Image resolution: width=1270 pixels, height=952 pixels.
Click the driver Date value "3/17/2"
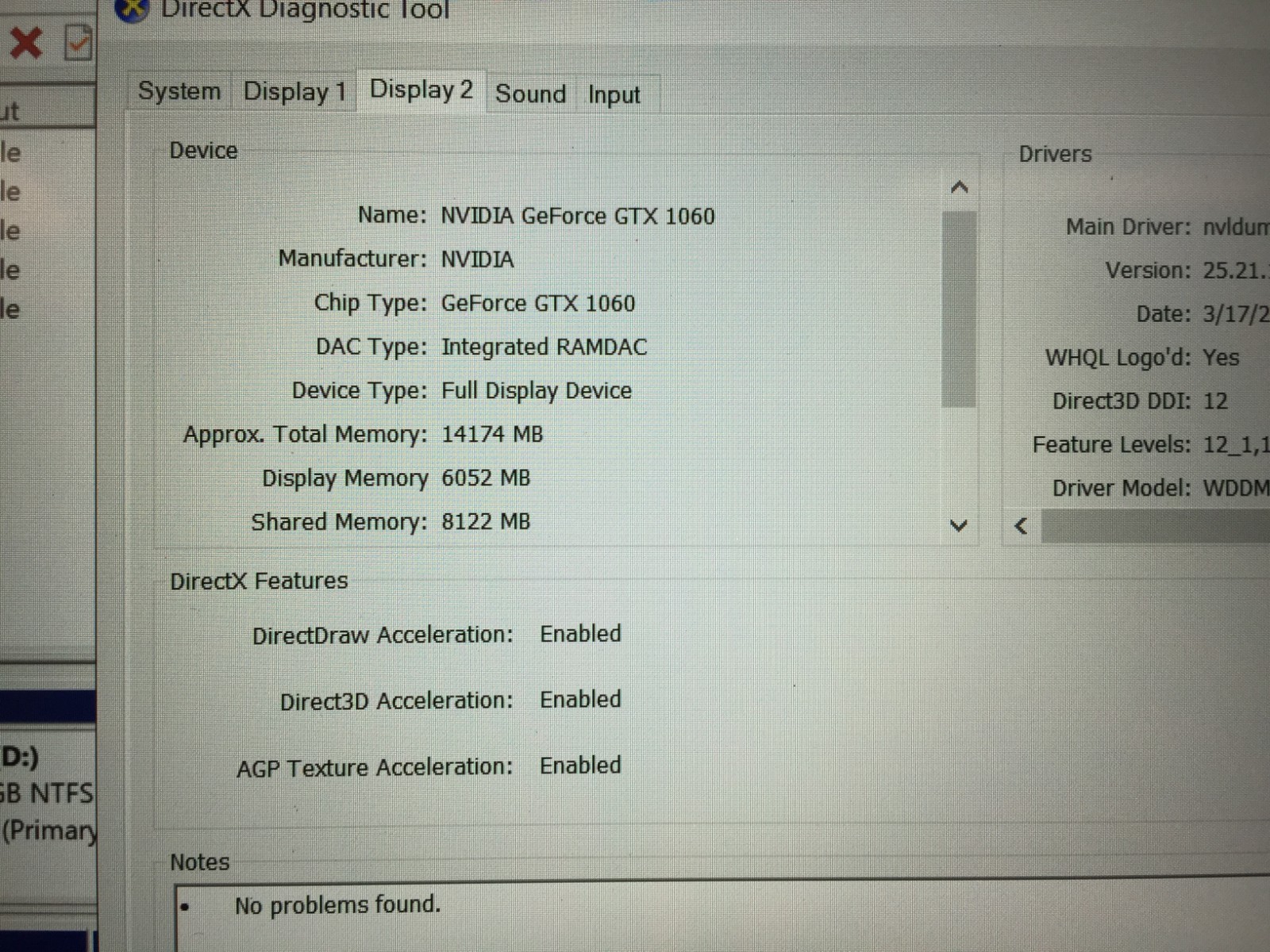tap(1235, 314)
